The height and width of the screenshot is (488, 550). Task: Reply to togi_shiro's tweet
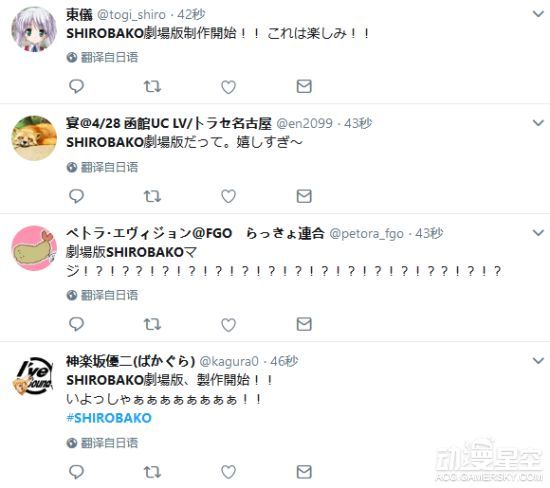tap(76, 86)
